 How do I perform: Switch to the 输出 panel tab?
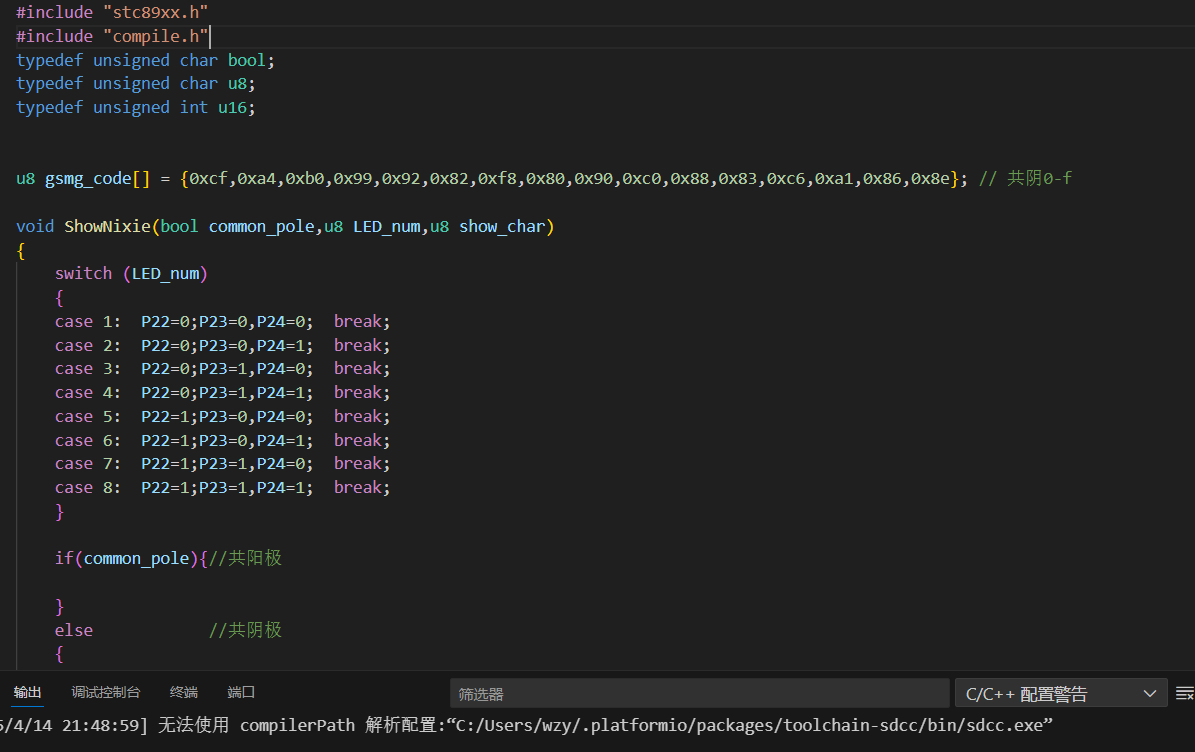click(x=28, y=692)
